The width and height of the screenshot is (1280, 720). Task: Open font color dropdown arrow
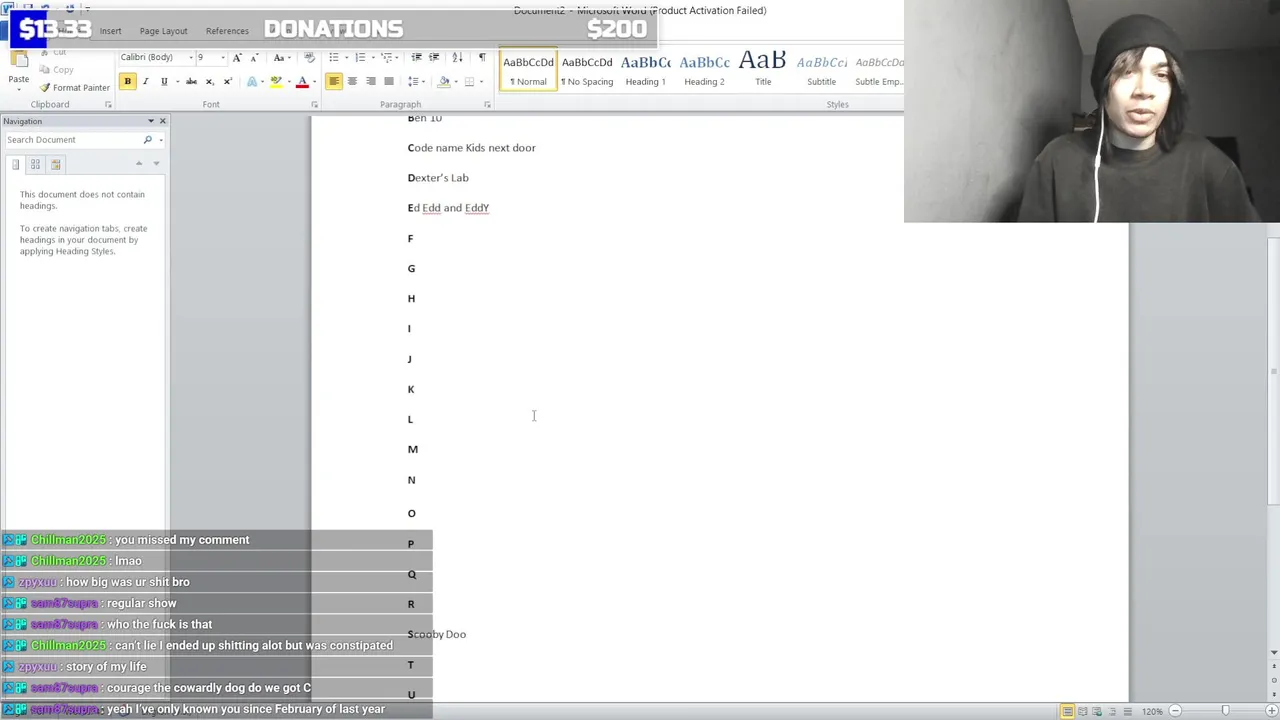(x=313, y=81)
